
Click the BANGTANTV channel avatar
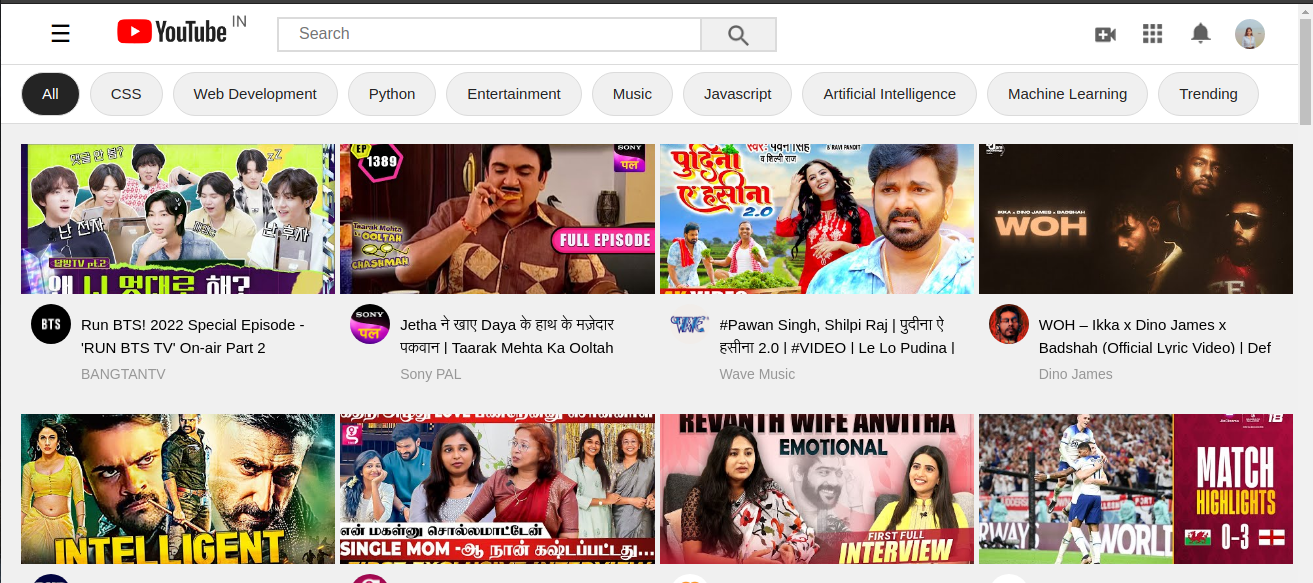(50, 323)
